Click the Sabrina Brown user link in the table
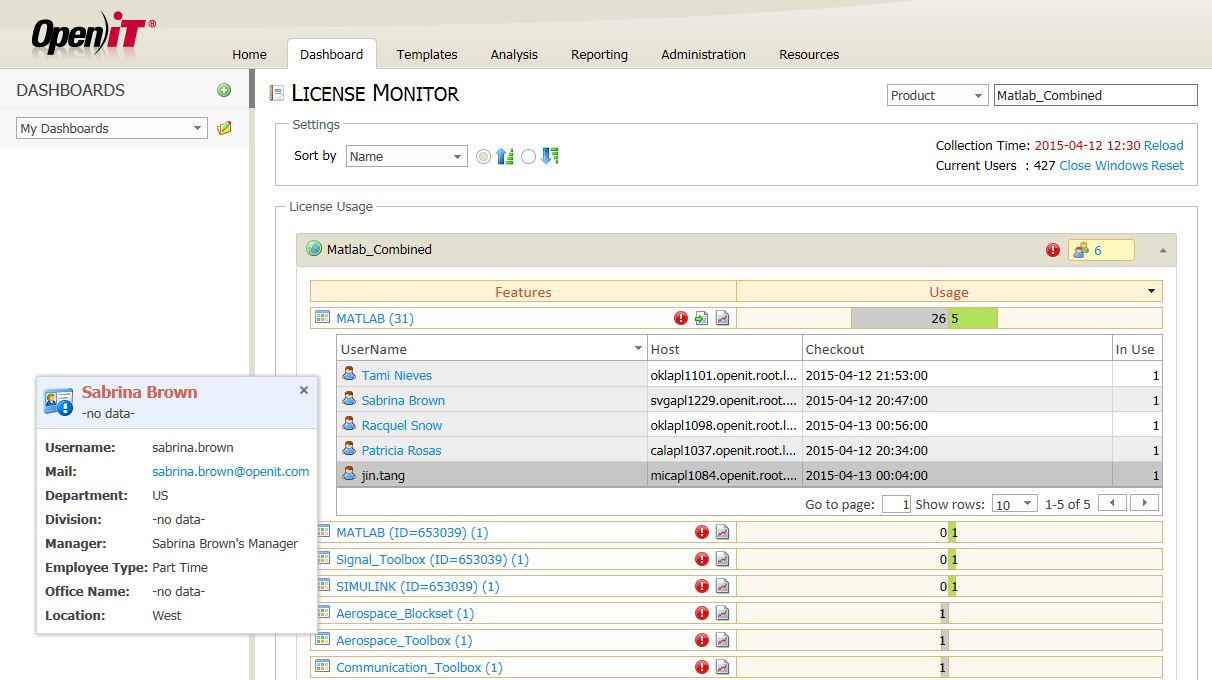Viewport: 1212px width, 680px height. click(x=403, y=400)
